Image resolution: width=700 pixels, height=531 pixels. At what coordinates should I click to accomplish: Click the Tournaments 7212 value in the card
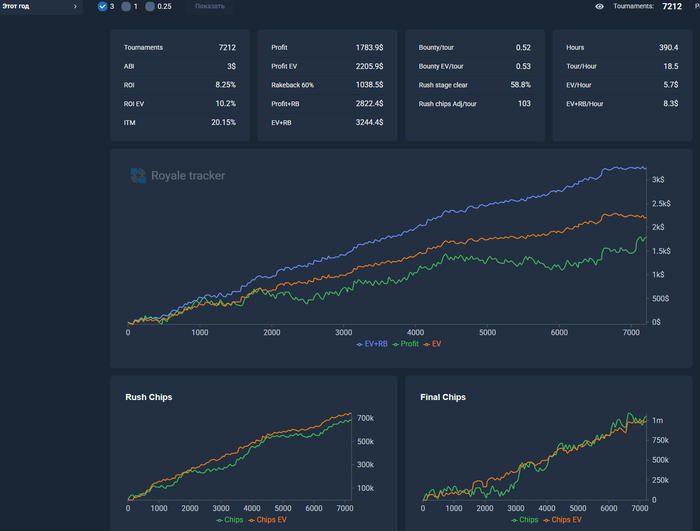[x=227, y=47]
